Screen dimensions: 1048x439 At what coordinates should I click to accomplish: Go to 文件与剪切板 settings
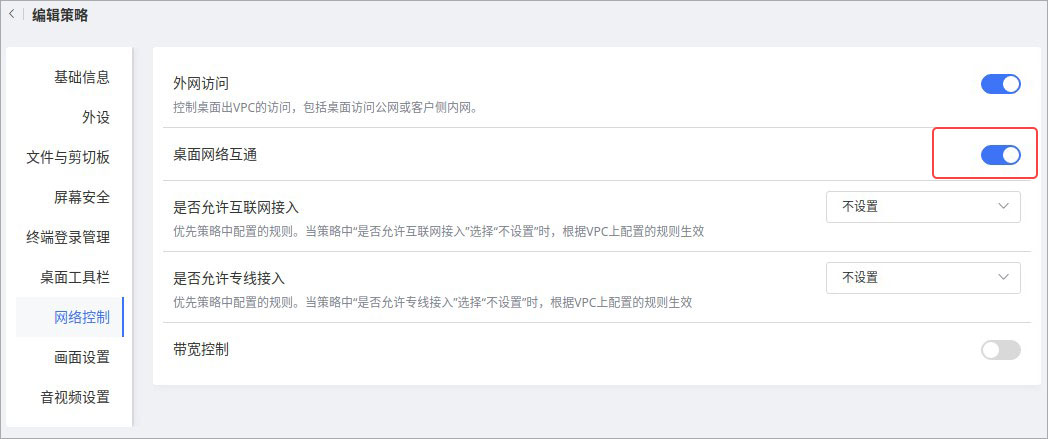click(68, 157)
